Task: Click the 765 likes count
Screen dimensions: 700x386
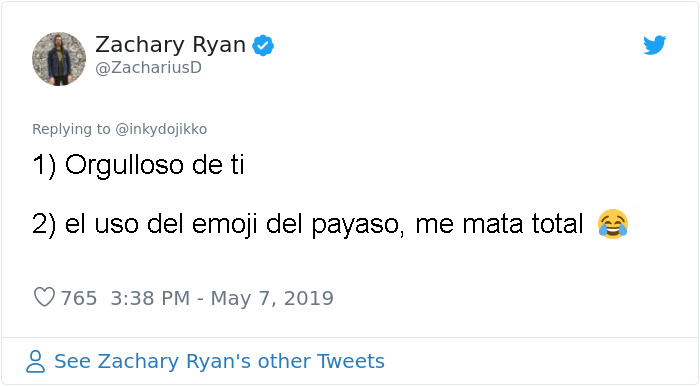Action: pos(79,298)
